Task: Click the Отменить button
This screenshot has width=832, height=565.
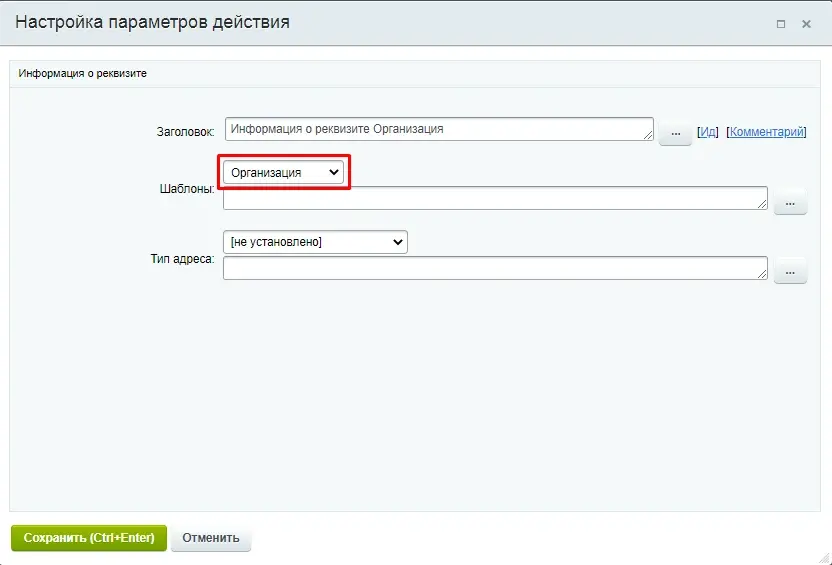Action: point(211,538)
